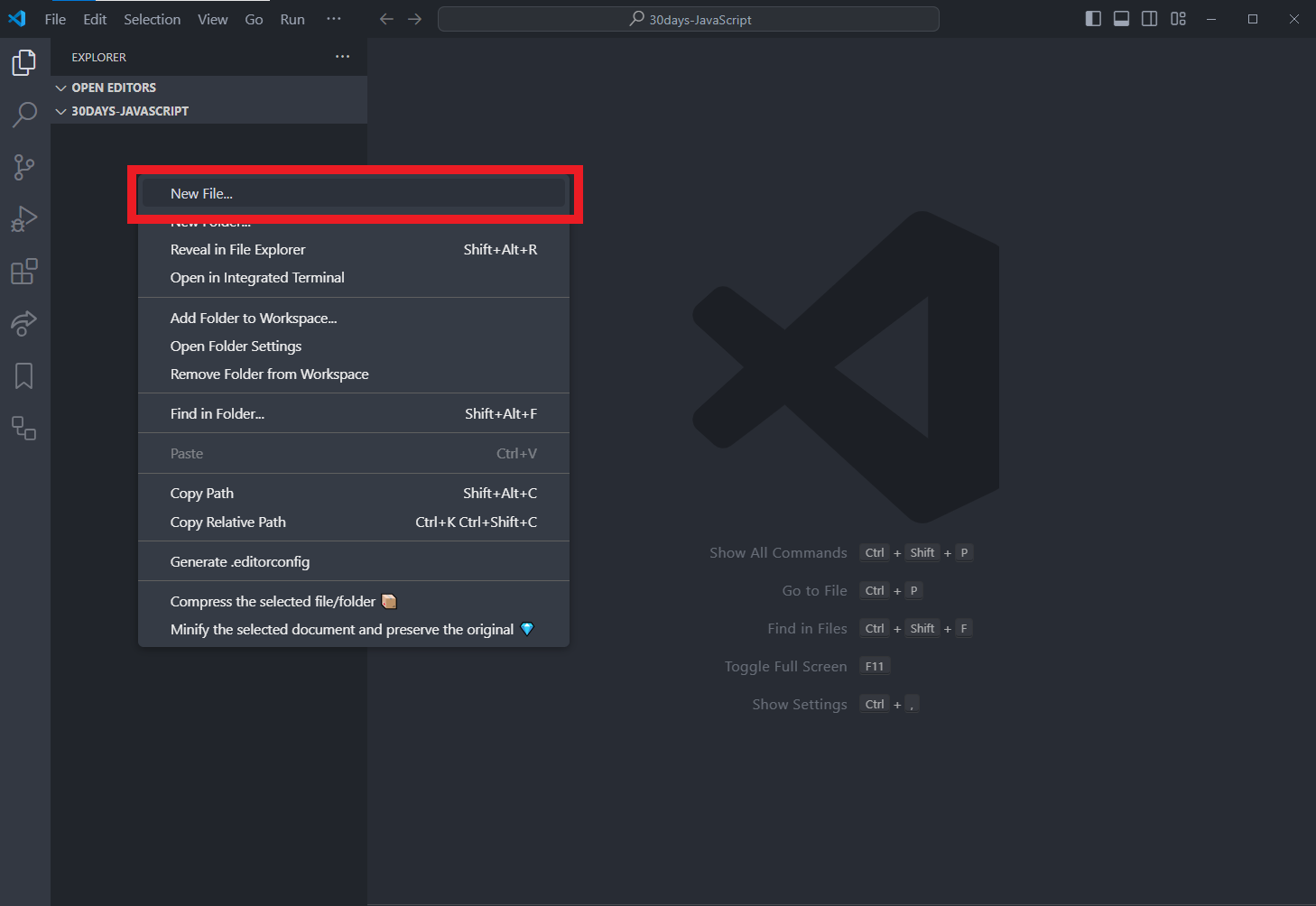Open the Edit menu

tap(95, 19)
